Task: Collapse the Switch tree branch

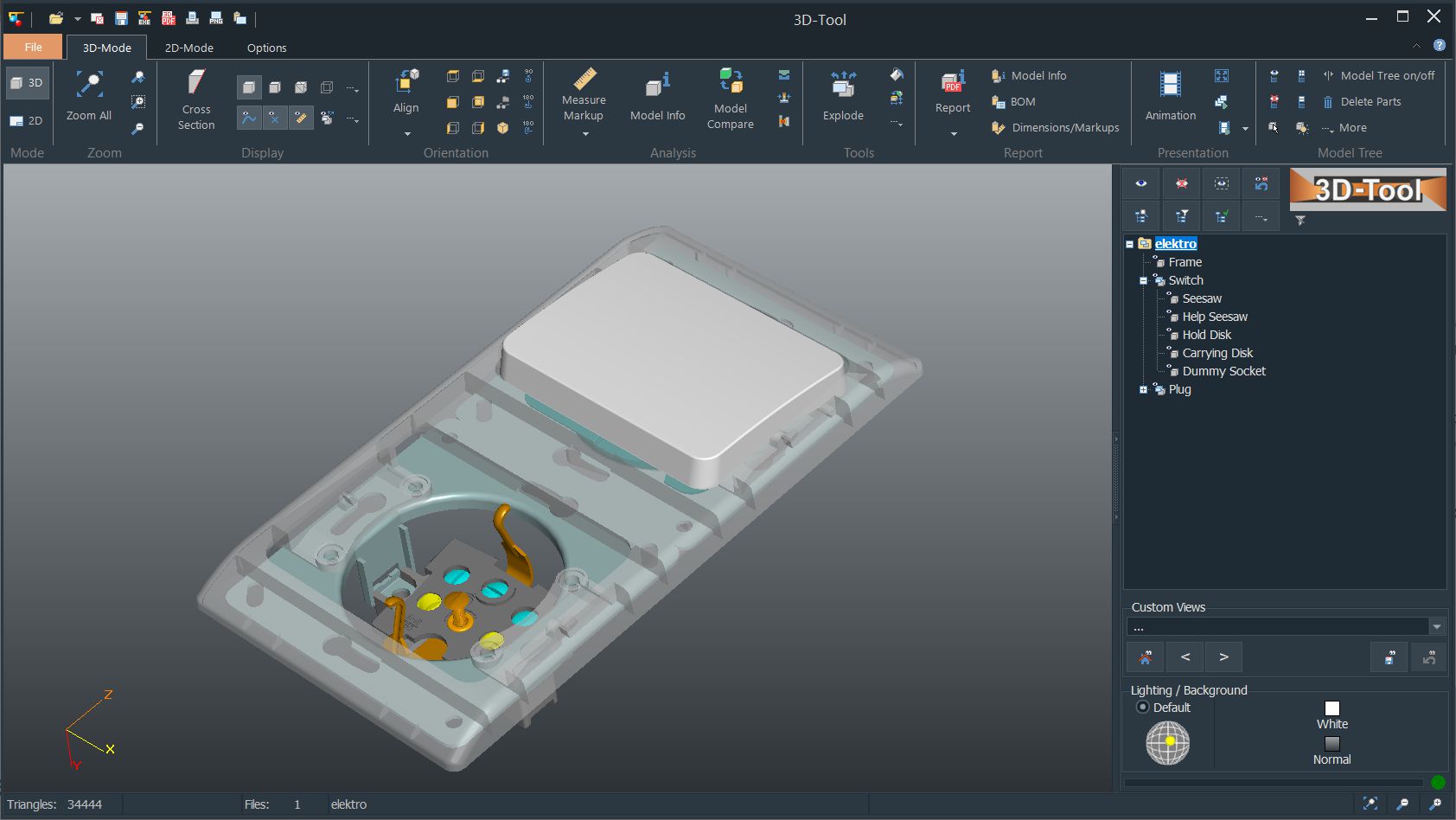Action: coord(1145,279)
